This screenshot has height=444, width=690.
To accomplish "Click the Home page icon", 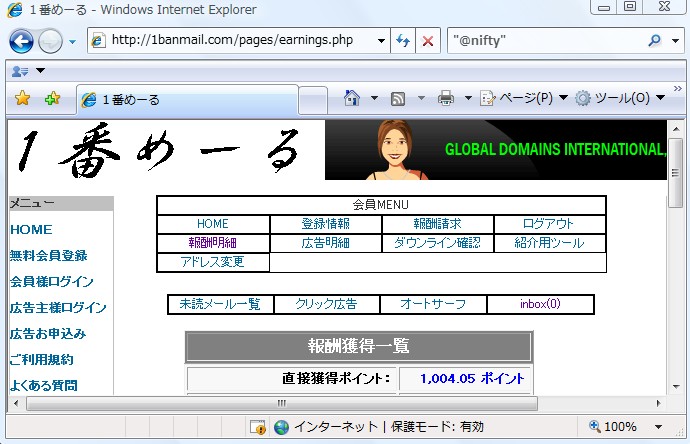I will pyautogui.click(x=352, y=98).
